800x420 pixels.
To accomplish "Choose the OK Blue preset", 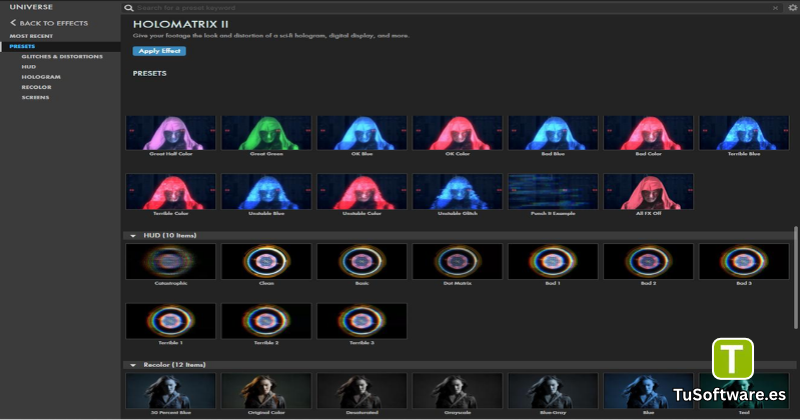I will pos(362,133).
